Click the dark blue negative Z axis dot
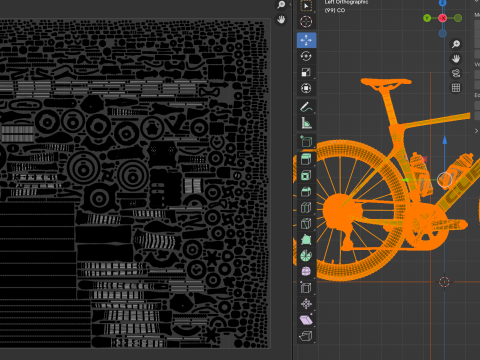The height and width of the screenshot is (360, 480). pos(443,33)
